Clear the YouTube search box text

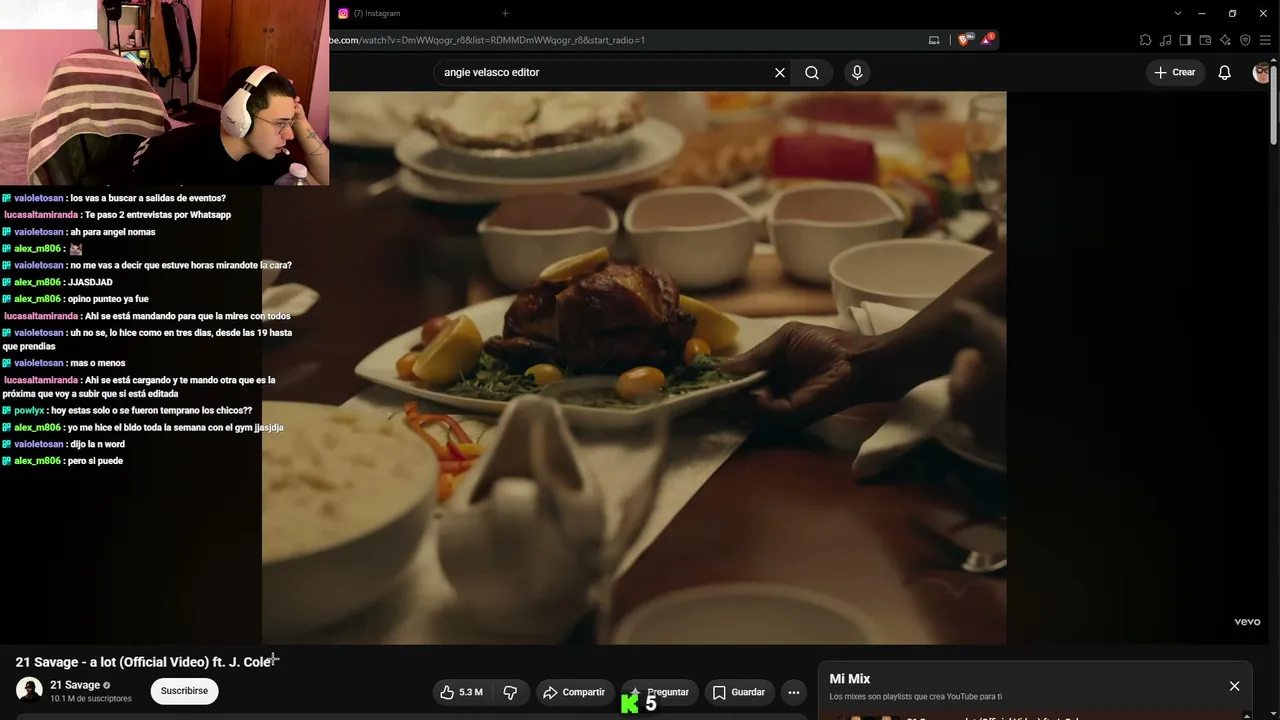(x=780, y=73)
